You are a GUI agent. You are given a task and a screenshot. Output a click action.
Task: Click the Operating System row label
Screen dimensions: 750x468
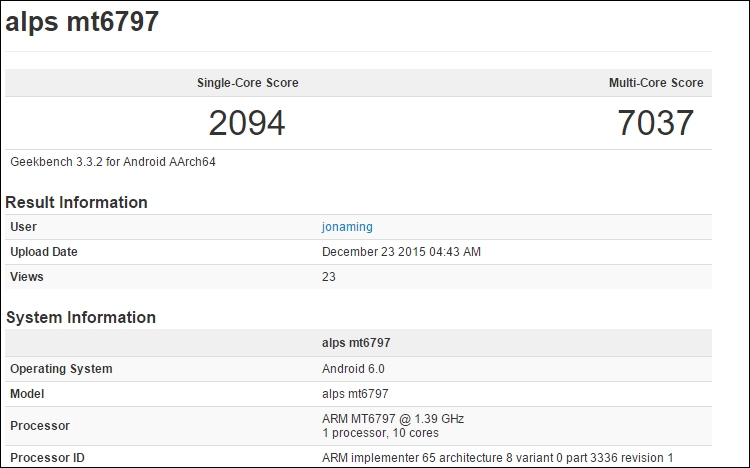61,369
